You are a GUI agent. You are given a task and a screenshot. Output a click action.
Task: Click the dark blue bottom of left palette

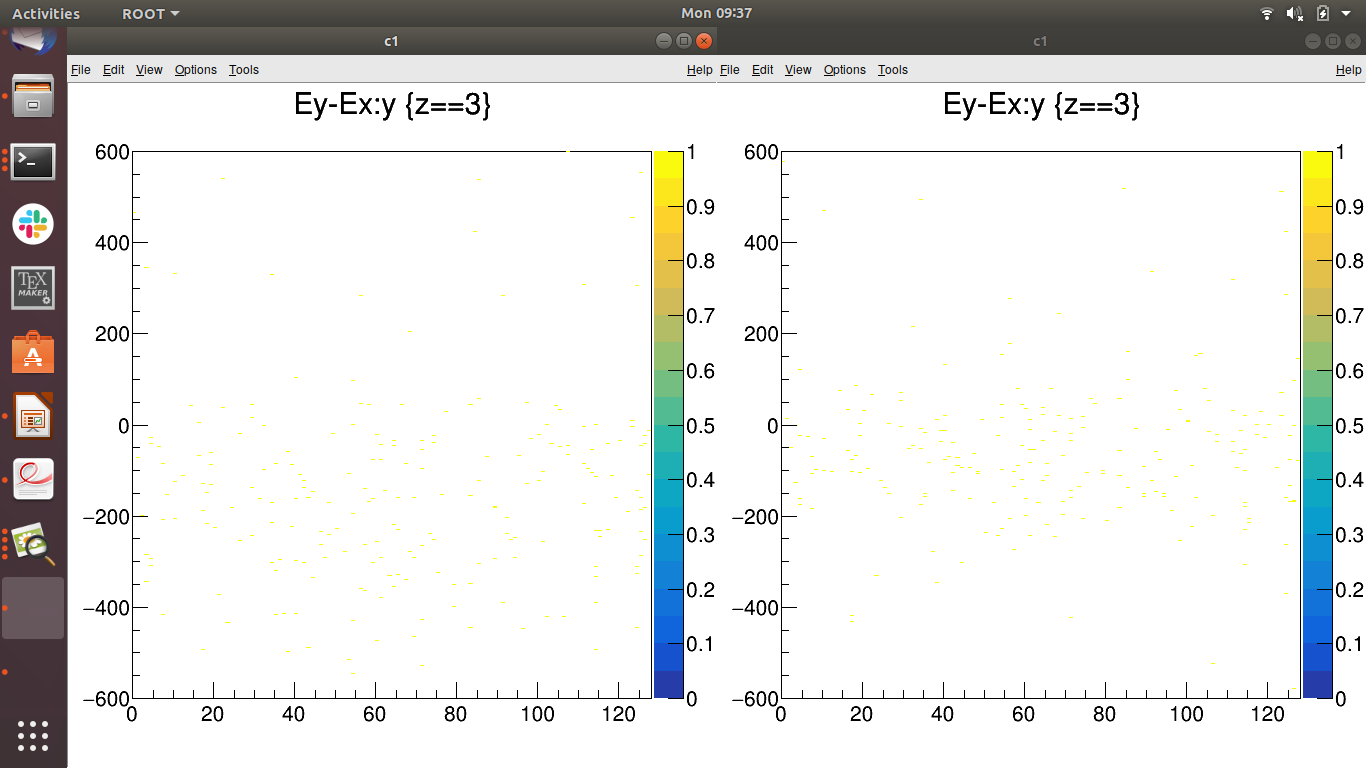coord(667,684)
